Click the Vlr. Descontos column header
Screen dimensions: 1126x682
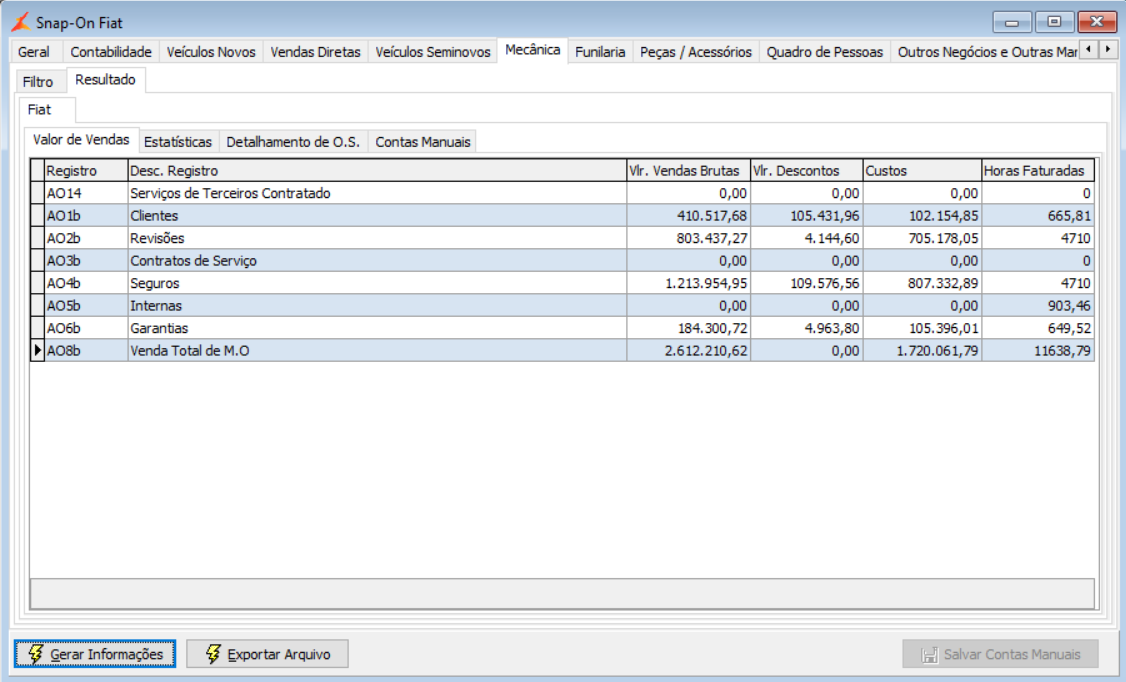pos(806,170)
